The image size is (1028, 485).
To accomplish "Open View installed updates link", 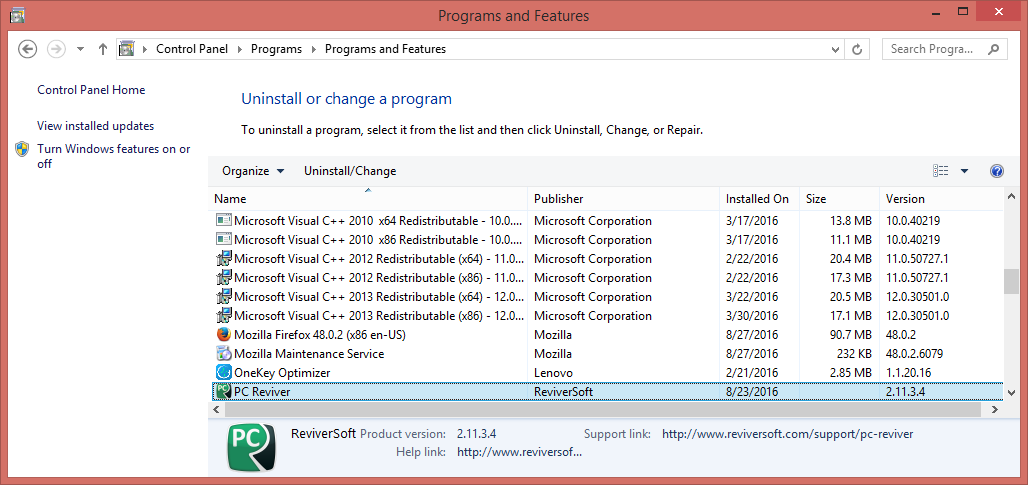I will click(96, 126).
